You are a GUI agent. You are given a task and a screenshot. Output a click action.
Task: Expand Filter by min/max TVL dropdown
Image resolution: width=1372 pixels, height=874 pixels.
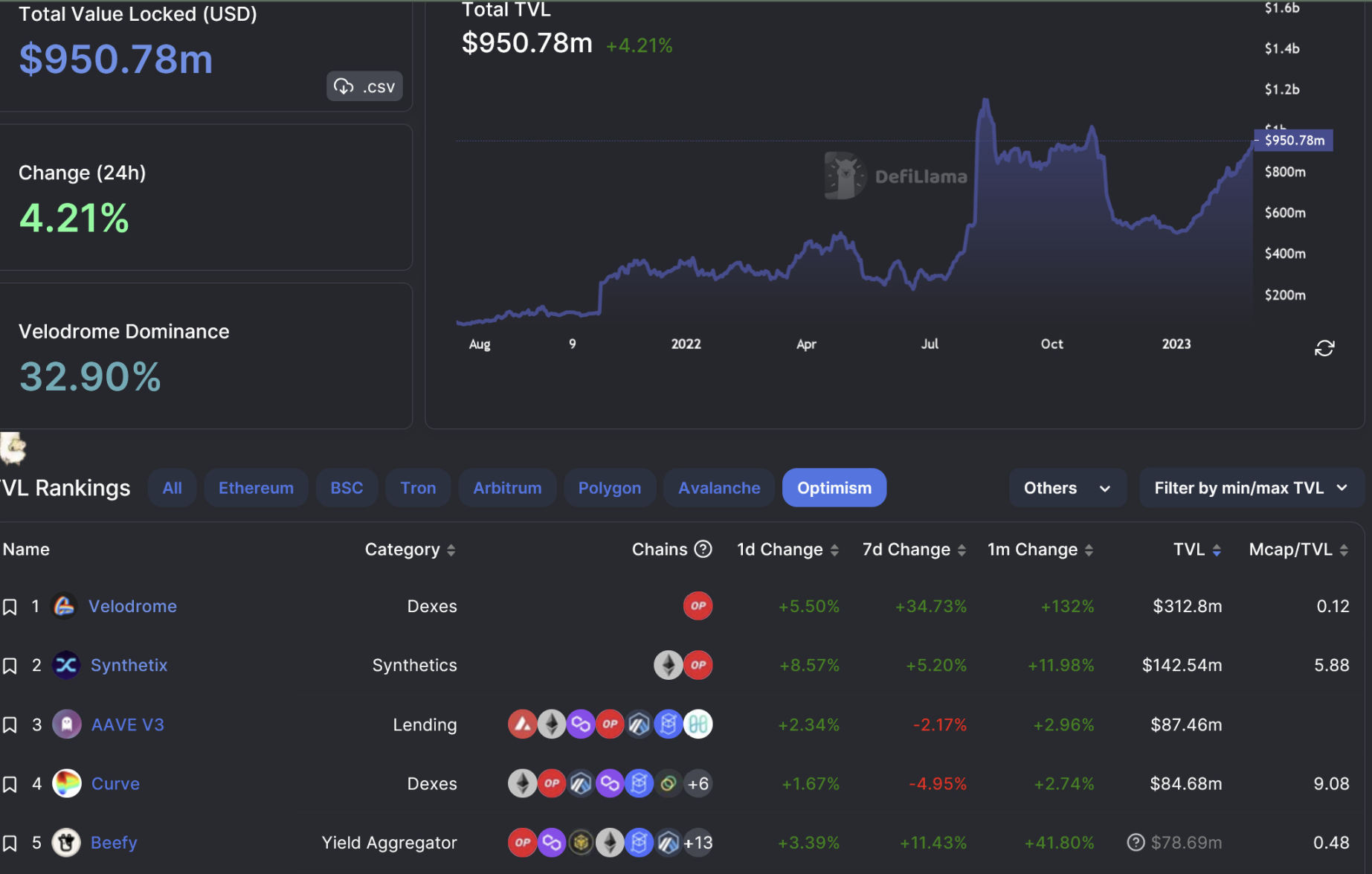click(1251, 488)
